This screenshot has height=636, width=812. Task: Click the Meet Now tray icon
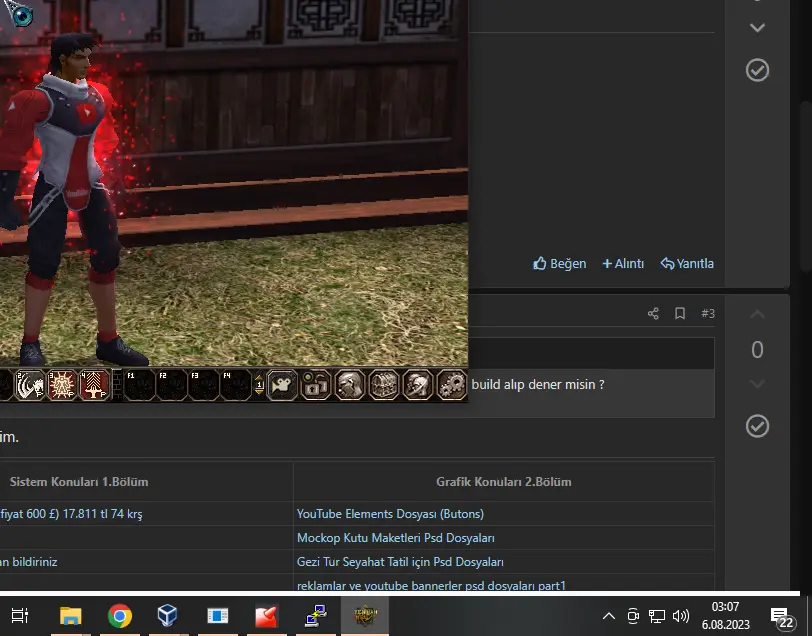[633, 616]
